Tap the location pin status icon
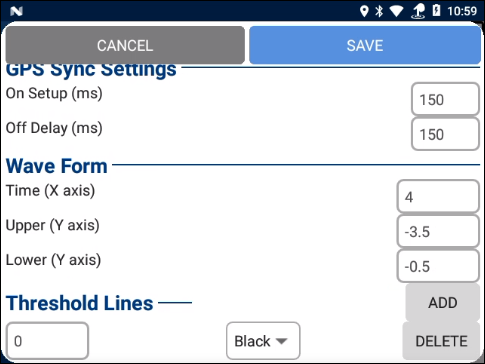The width and height of the screenshot is (485, 364). pyautogui.click(x=364, y=11)
